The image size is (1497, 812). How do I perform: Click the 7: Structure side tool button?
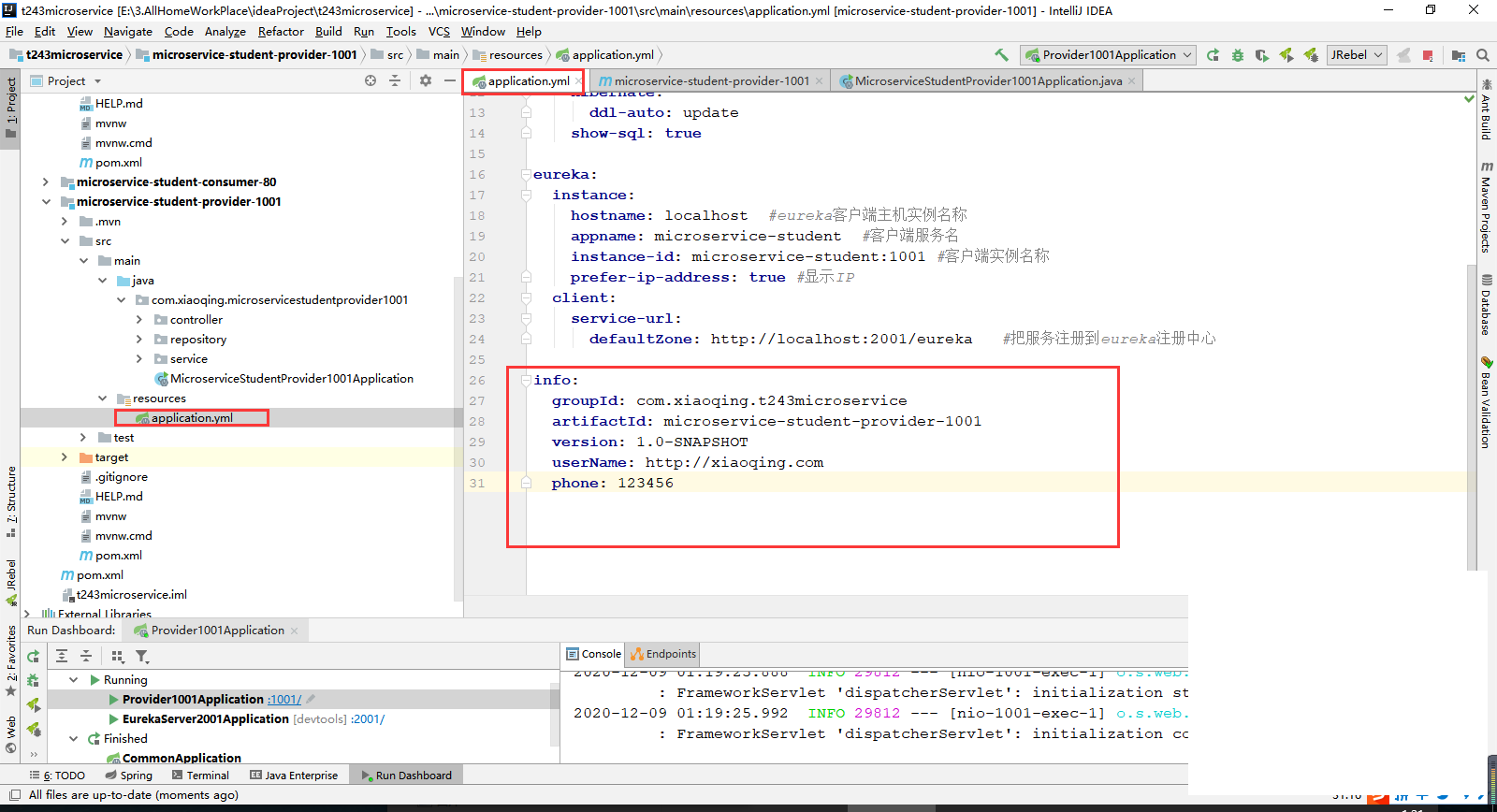[x=11, y=501]
